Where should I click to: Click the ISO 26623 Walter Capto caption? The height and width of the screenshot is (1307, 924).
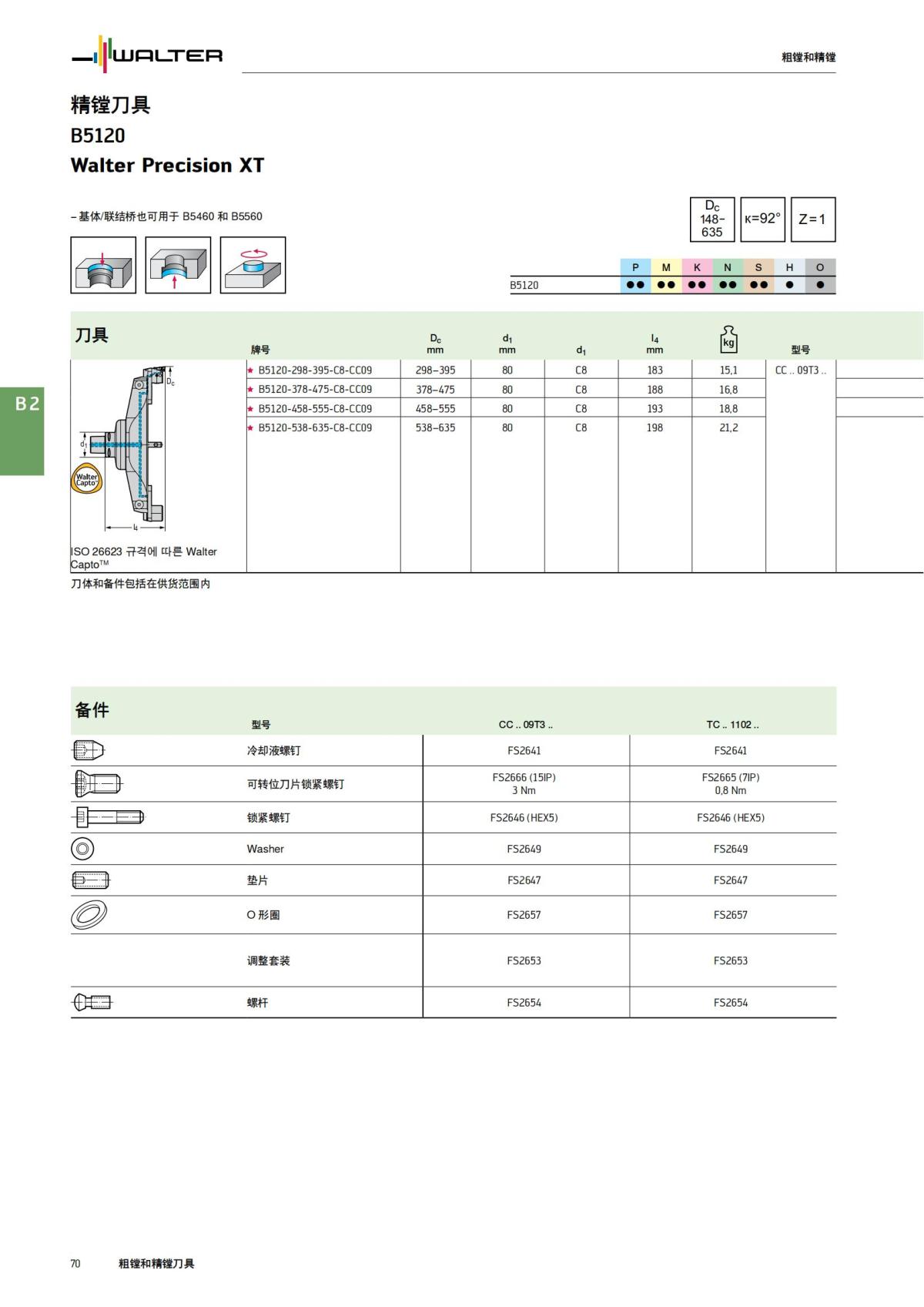(x=144, y=558)
